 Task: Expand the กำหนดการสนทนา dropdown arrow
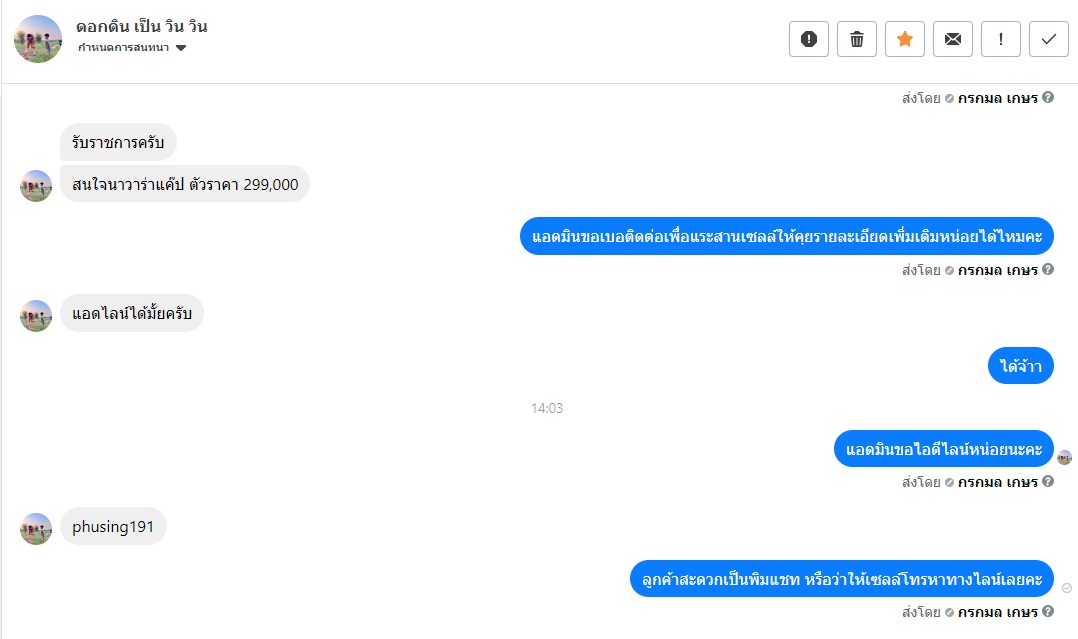pos(181,47)
